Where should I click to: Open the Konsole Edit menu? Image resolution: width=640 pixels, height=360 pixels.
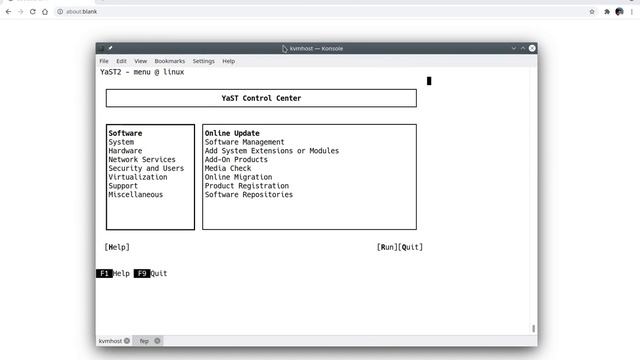[x=121, y=61]
